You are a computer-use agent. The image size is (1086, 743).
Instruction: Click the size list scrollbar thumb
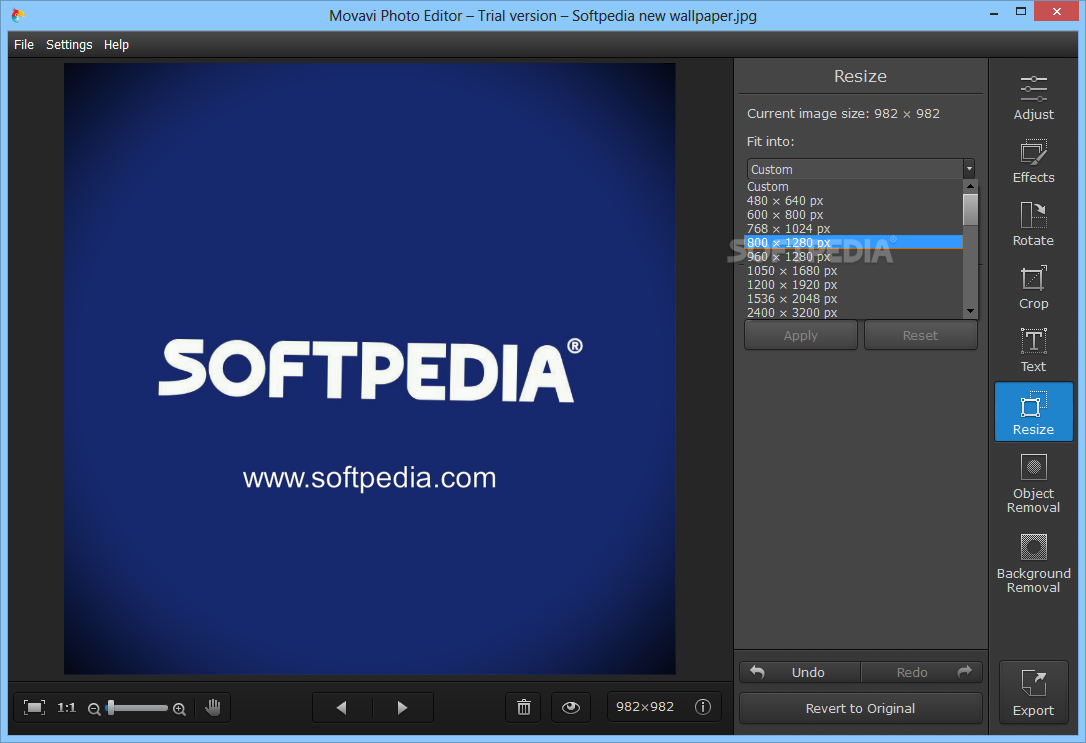970,209
